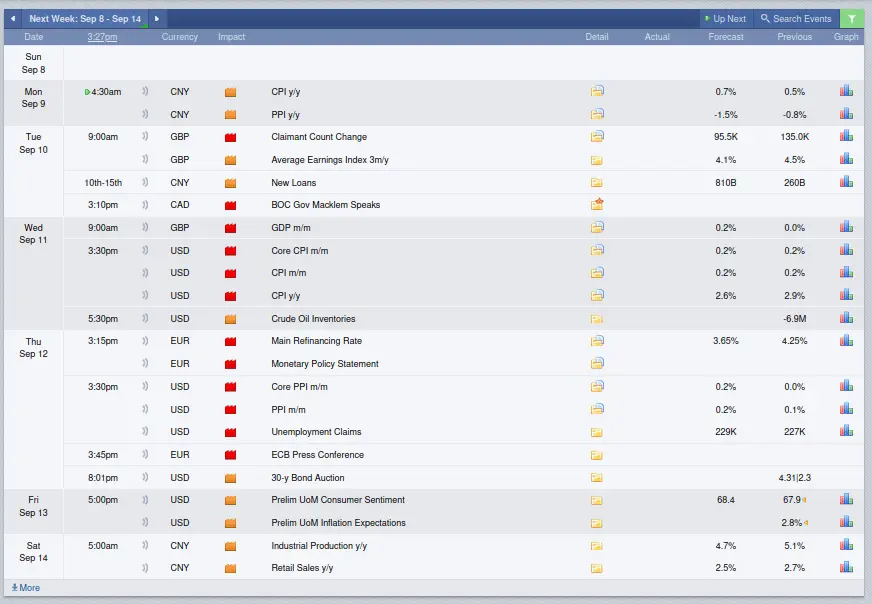Go to the next week arrow
This screenshot has width=872, height=604.
[x=157, y=18]
